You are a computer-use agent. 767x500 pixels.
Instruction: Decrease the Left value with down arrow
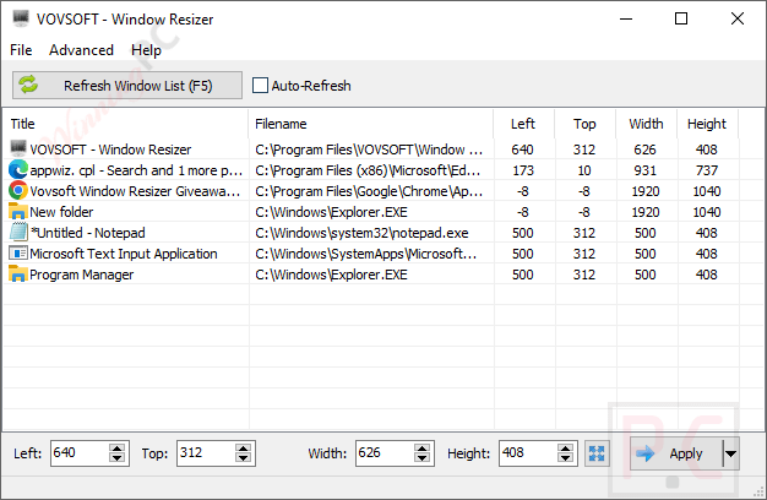(x=117, y=458)
